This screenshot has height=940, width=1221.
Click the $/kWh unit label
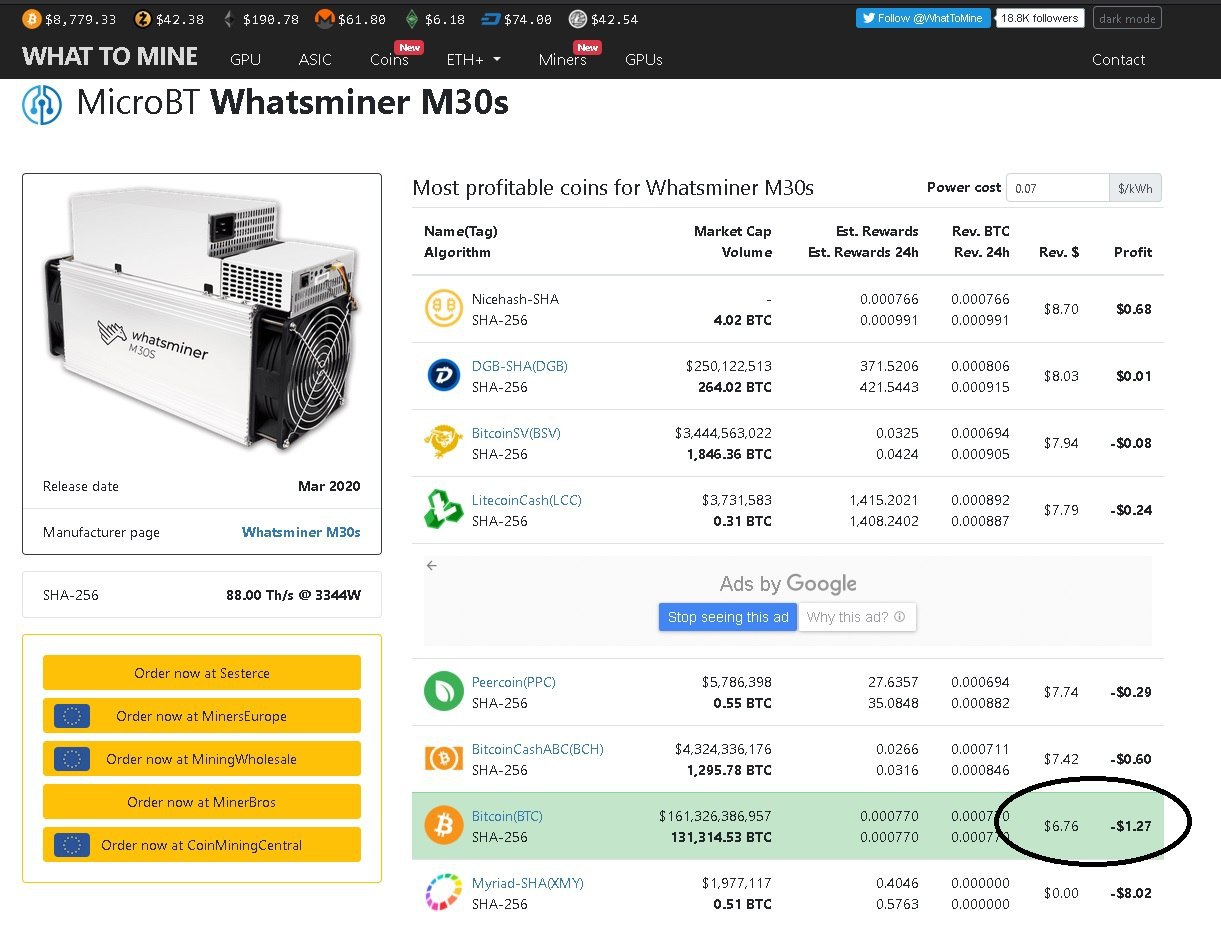click(1135, 188)
